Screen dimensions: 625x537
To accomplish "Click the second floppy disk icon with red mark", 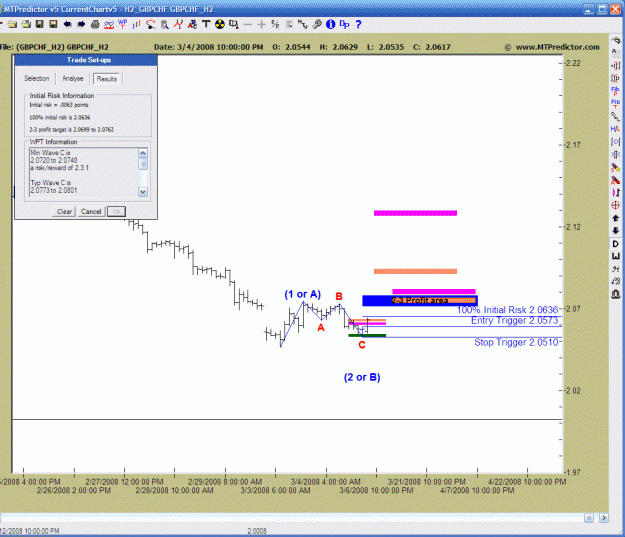I will tap(53, 25).
